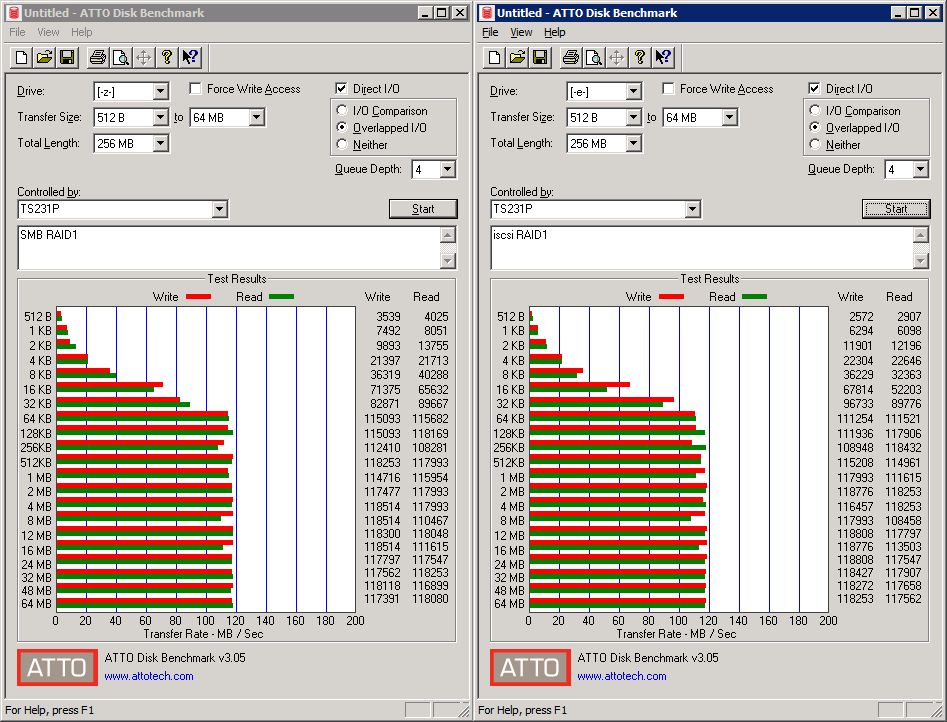Click New file icon in left ATTO window
This screenshot has width=947, height=722.
pos(22,57)
